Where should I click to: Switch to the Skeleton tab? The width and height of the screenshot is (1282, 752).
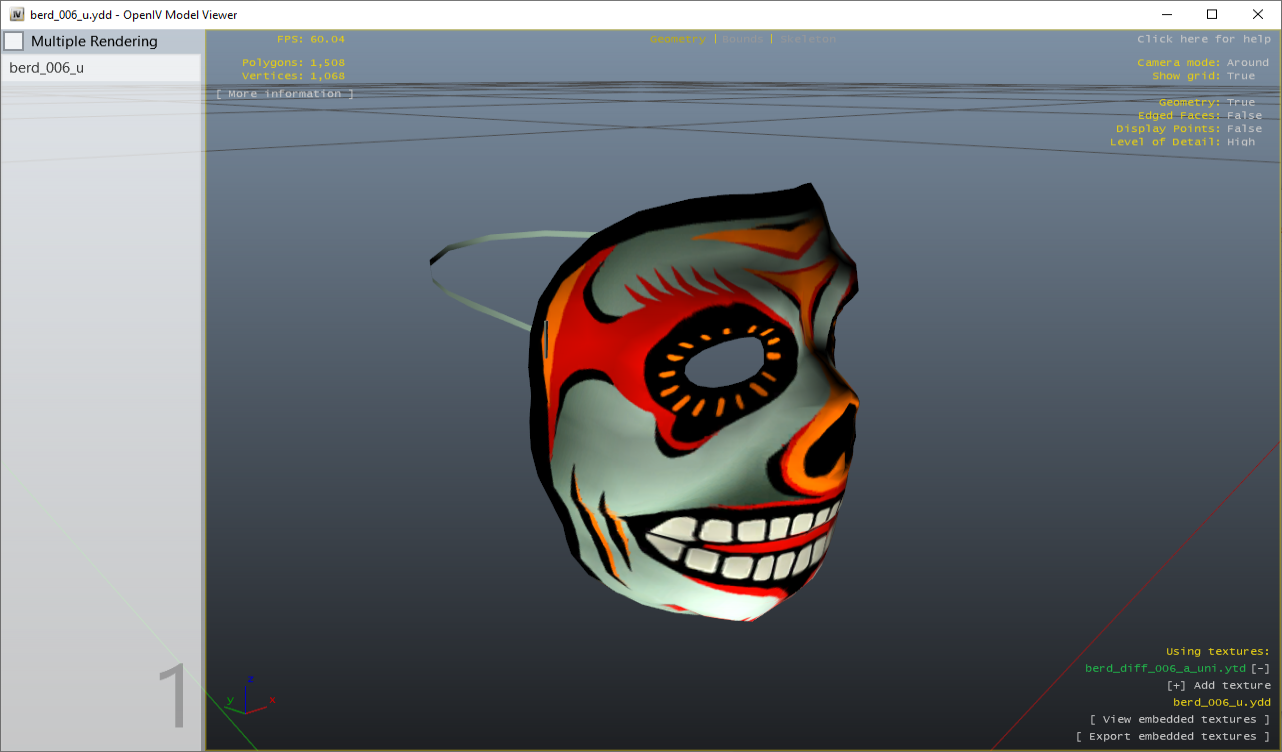[x=808, y=39]
